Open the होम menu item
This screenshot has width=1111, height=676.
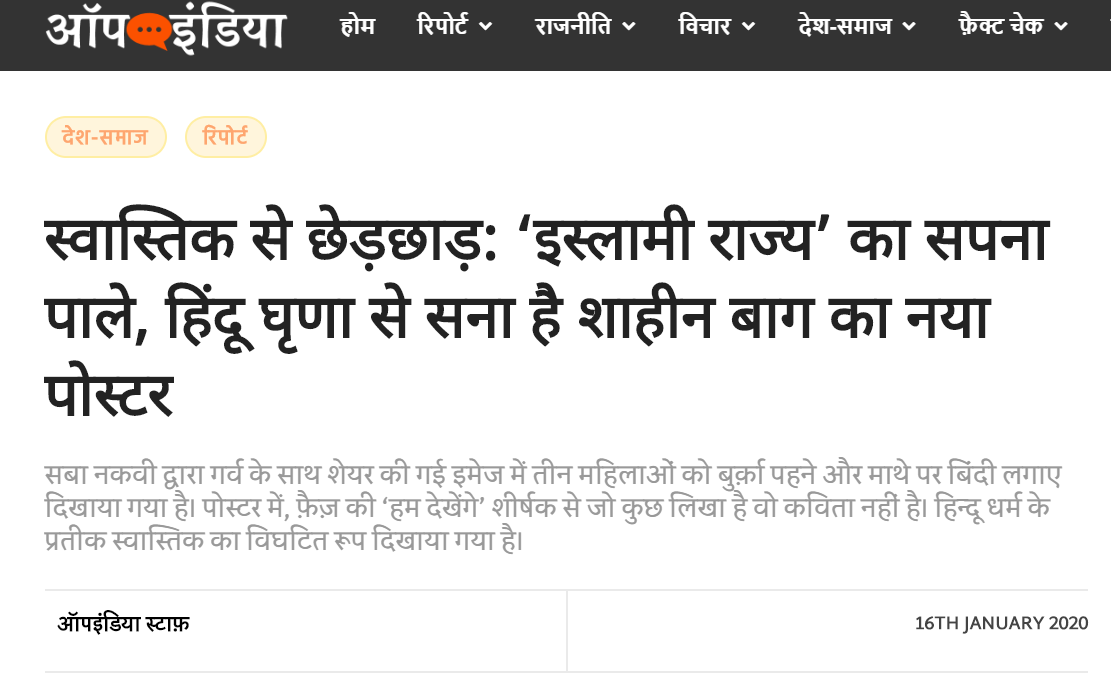click(x=358, y=26)
